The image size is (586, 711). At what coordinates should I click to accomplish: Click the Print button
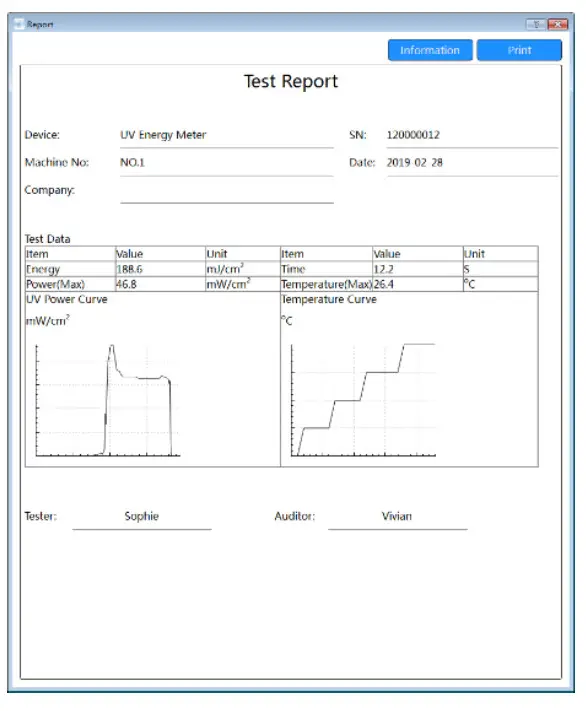[x=519, y=50]
